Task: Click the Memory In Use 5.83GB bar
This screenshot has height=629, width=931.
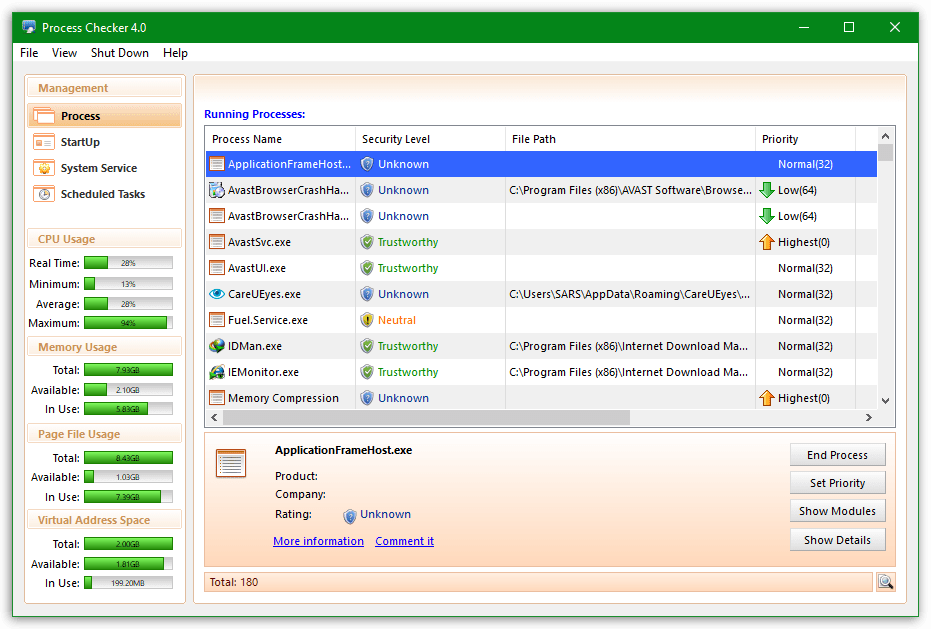Action: (x=128, y=409)
